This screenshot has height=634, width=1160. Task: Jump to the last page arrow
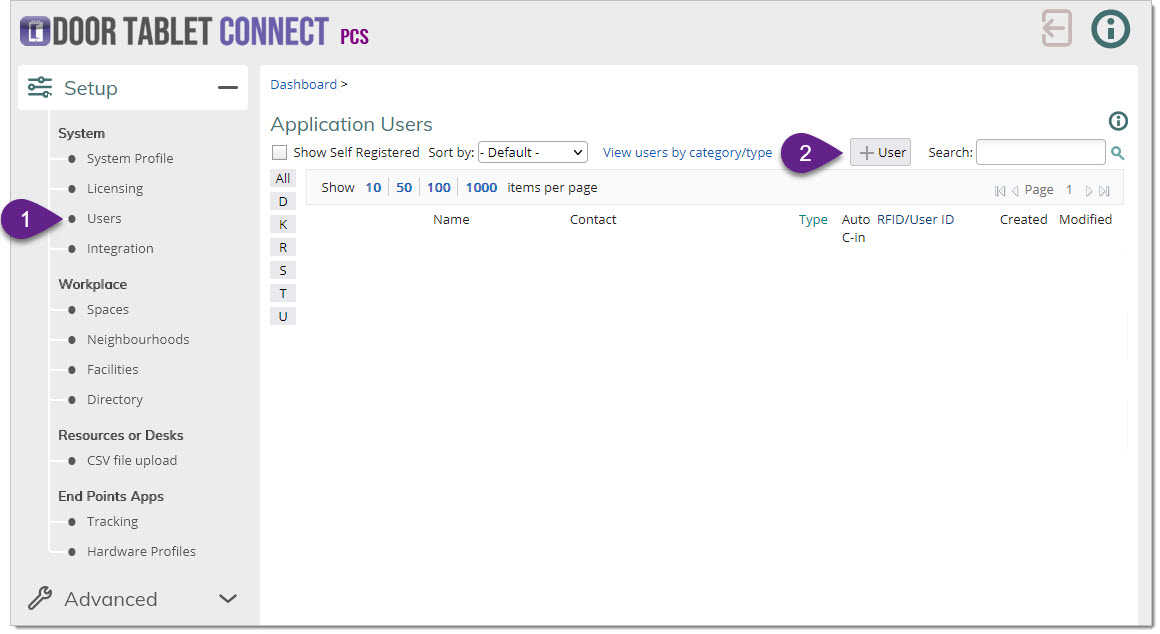coord(1104,190)
